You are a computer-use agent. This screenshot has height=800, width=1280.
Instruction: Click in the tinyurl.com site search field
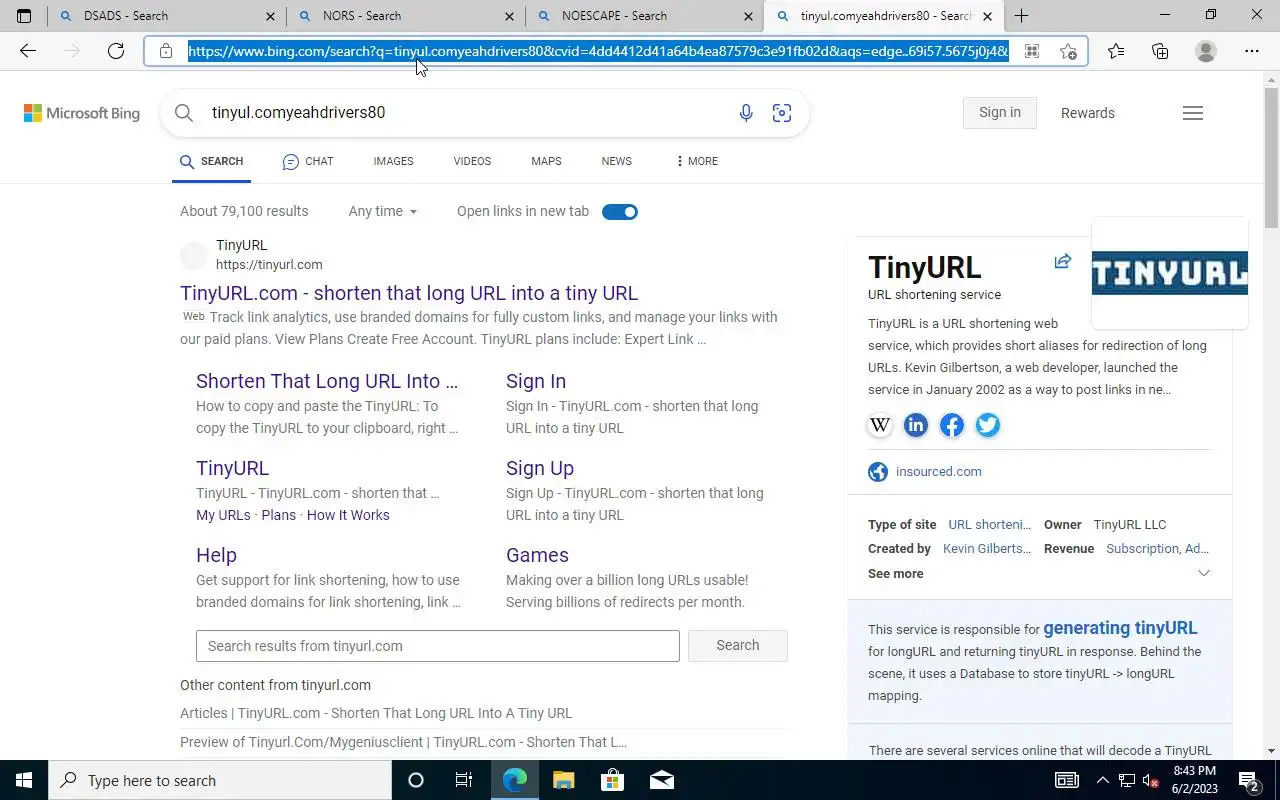(438, 646)
